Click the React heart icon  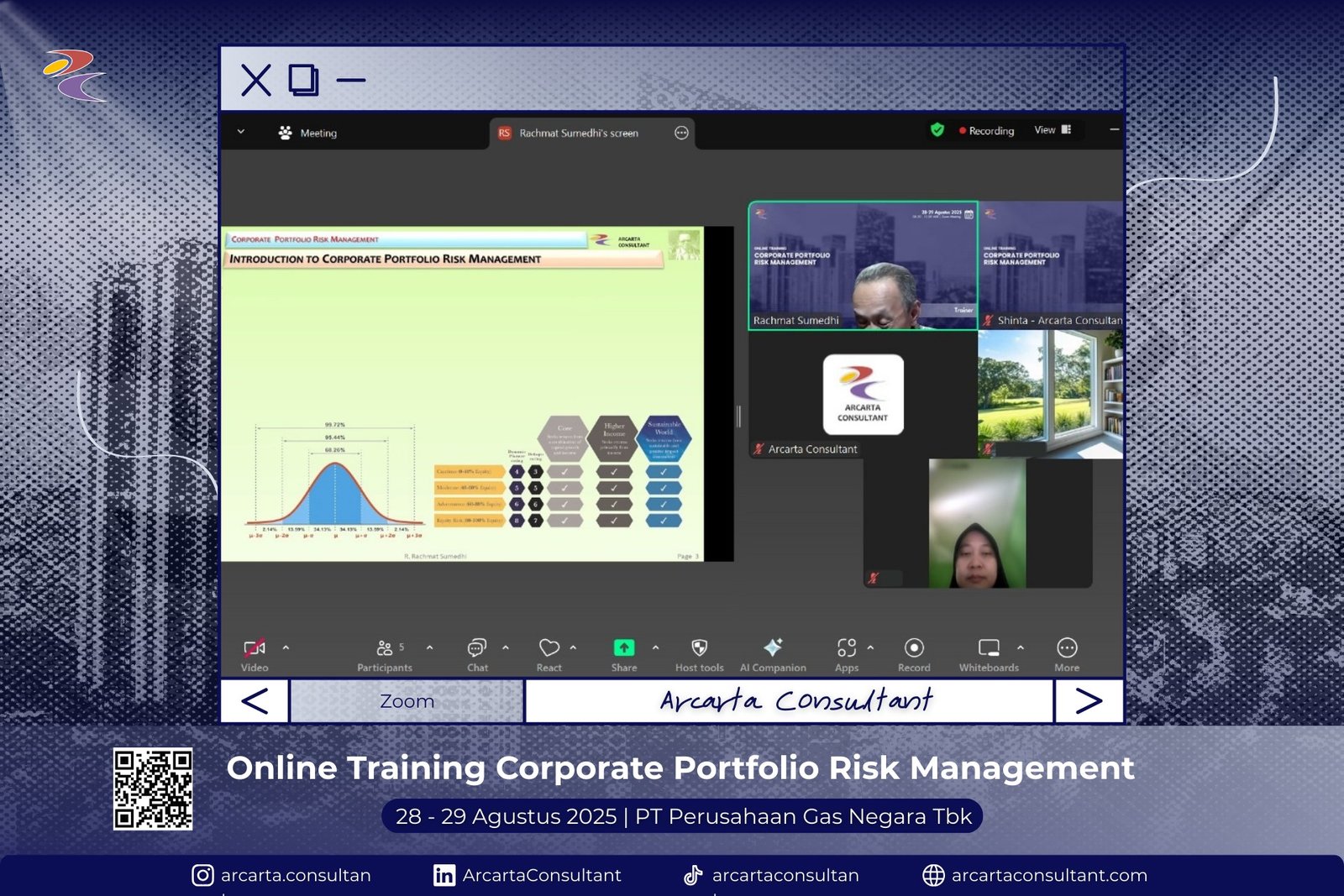(x=549, y=648)
